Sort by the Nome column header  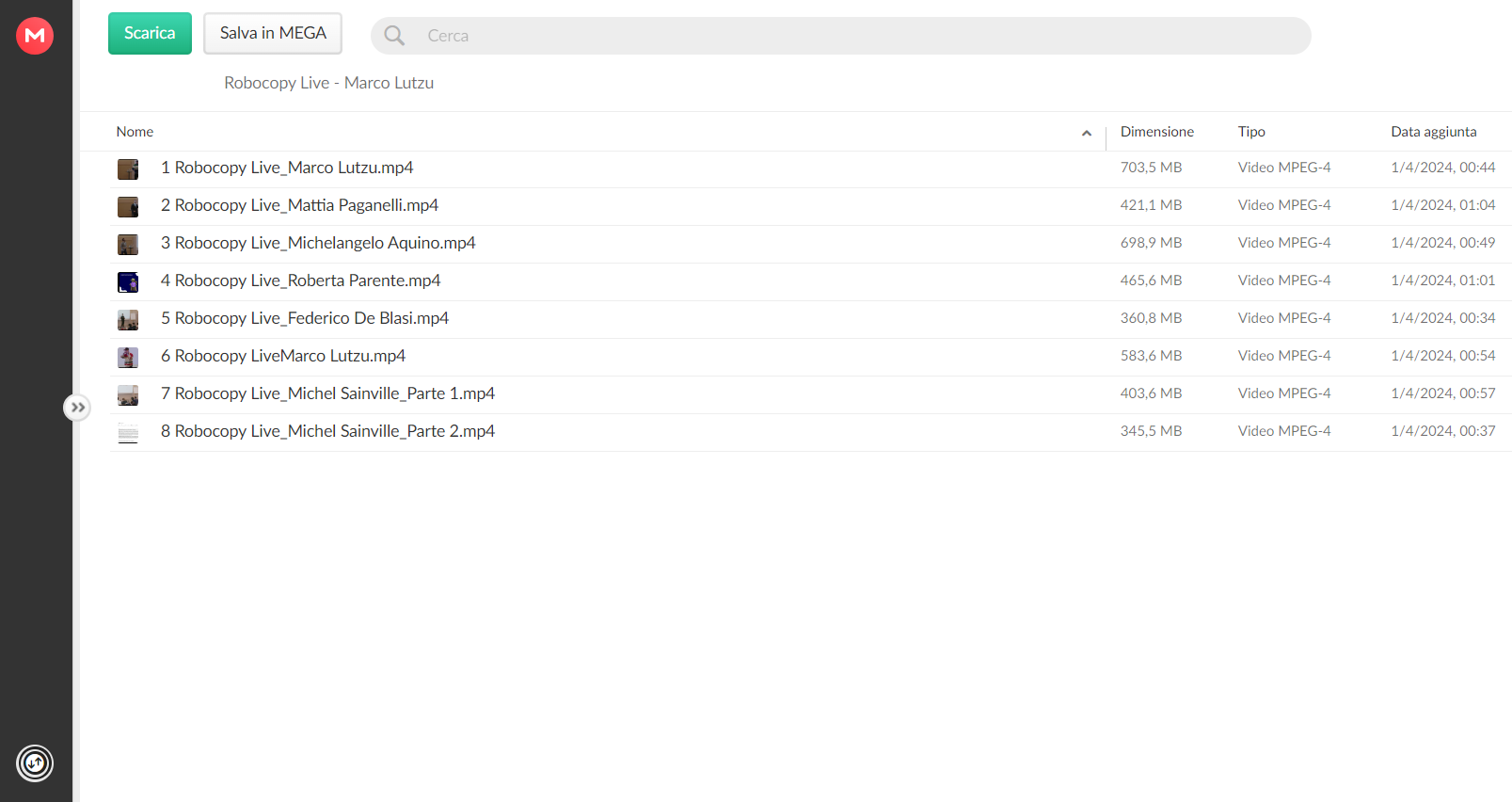[x=135, y=132]
